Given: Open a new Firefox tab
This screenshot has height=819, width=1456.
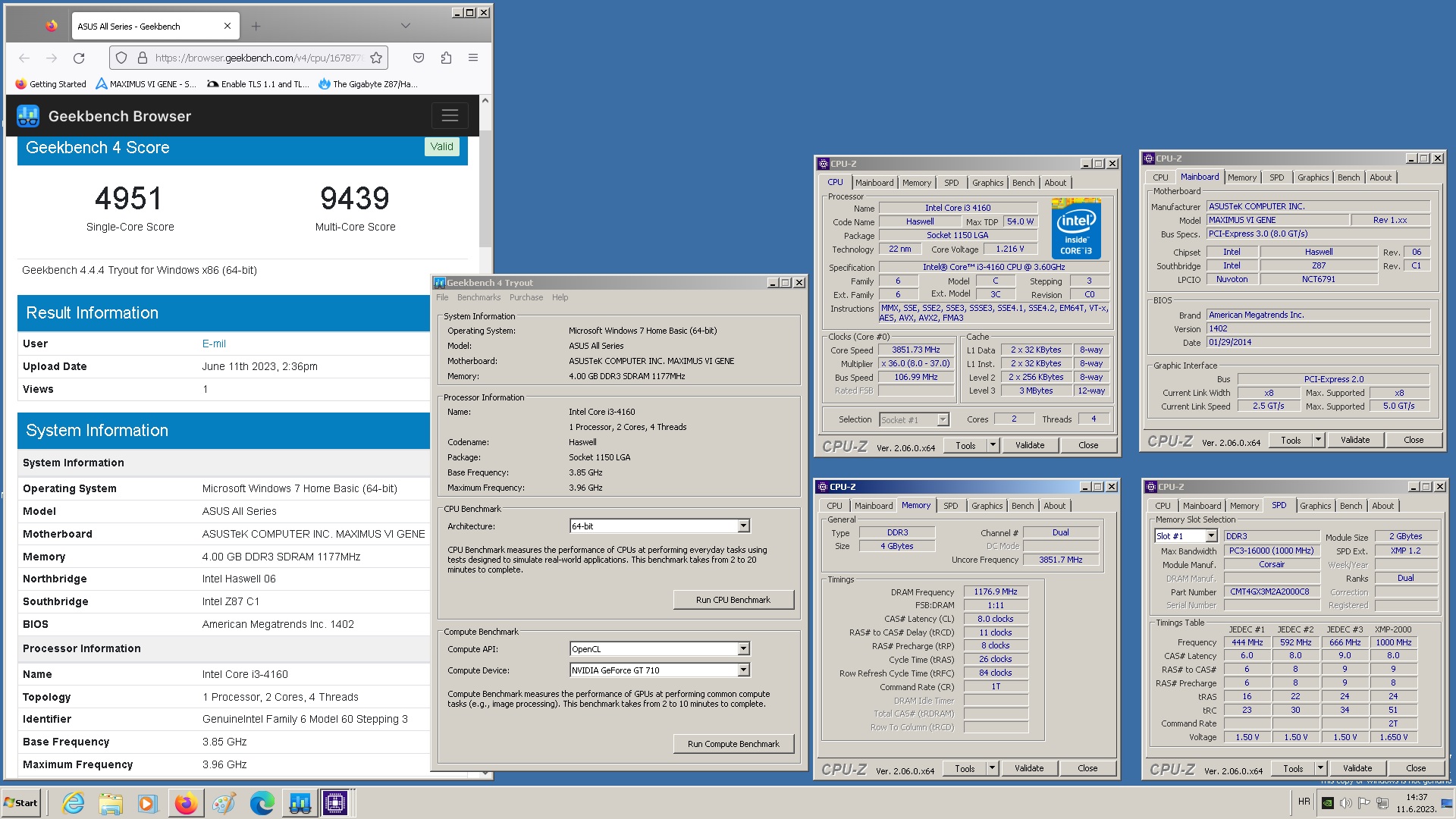Looking at the screenshot, I should pos(256,26).
